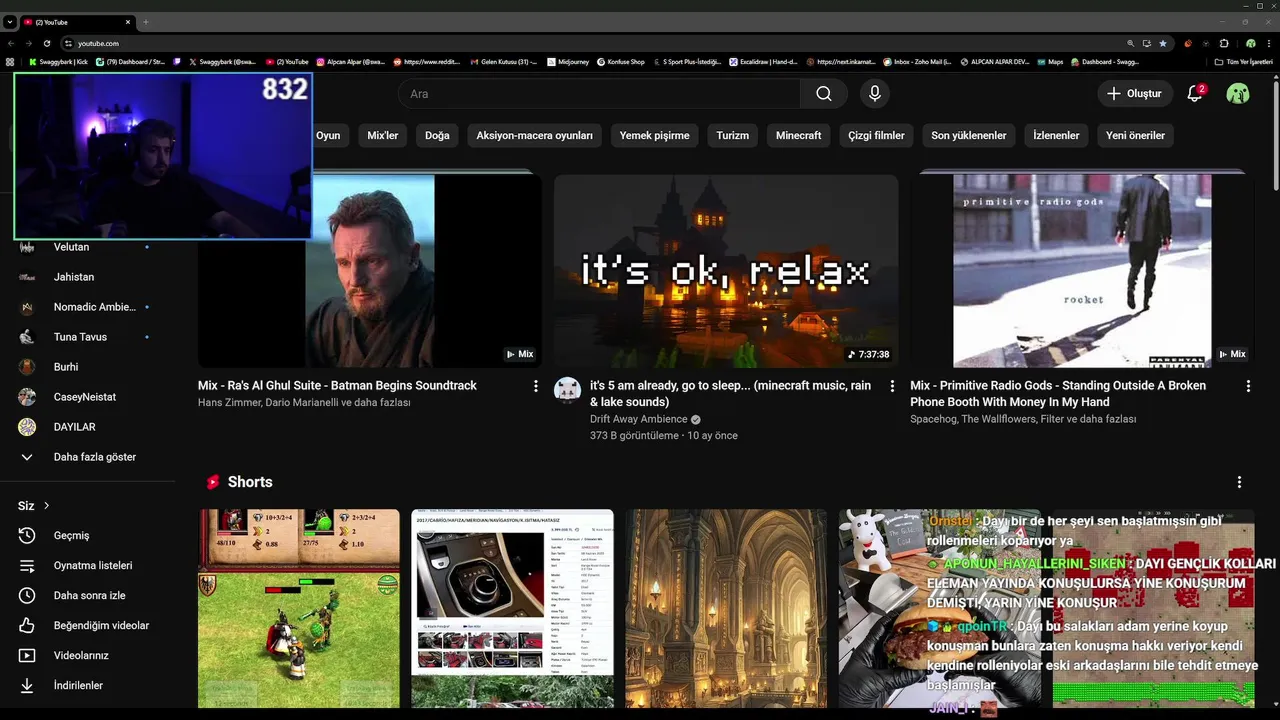
Task: Open a new browser tab
Action: [x=146, y=22]
